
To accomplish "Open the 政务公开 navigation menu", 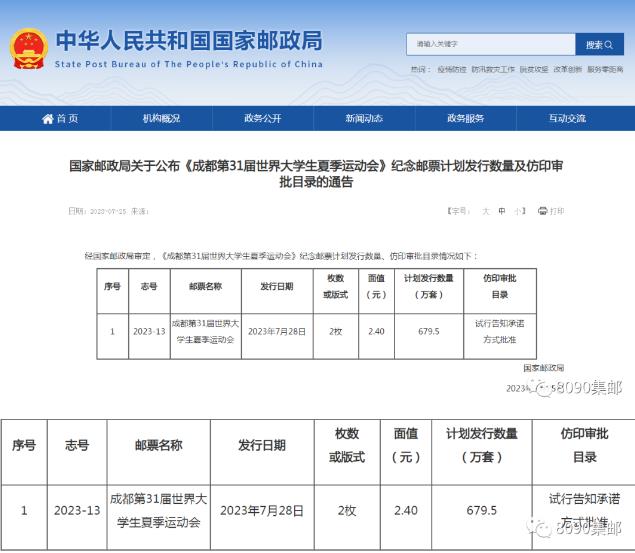I will coord(262,119).
